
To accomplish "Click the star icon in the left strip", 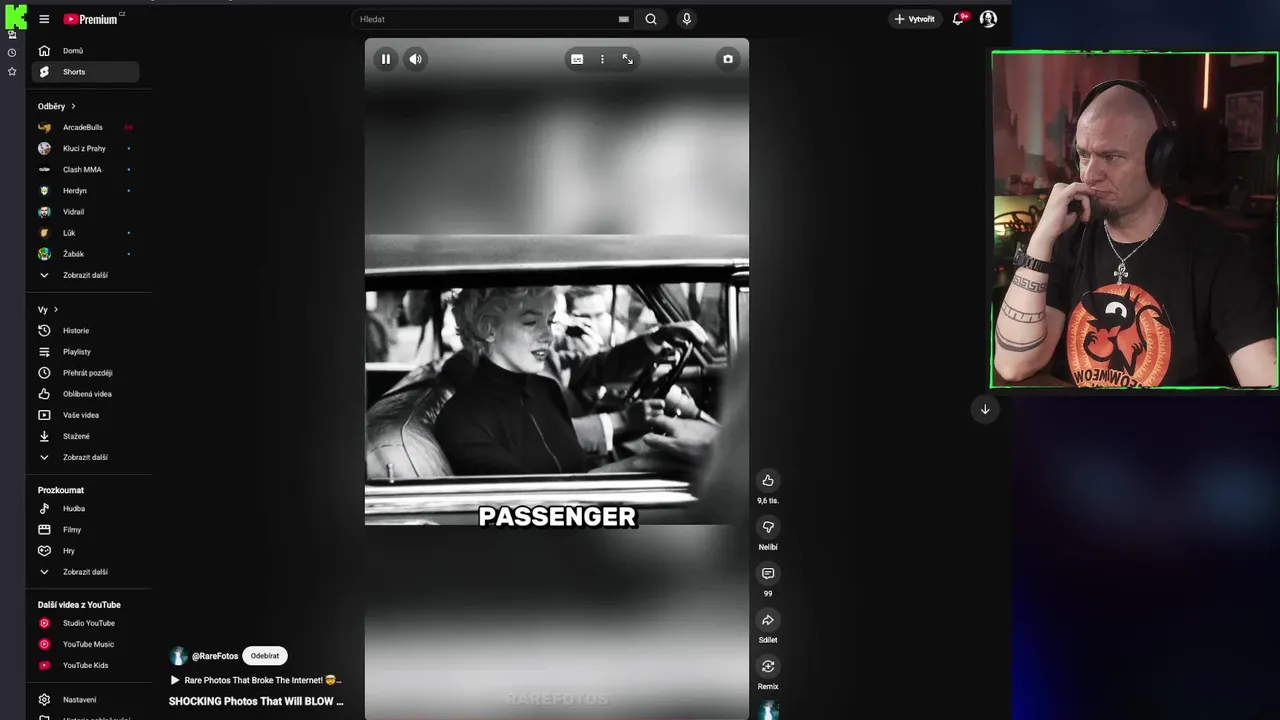I will [x=12, y=72].
